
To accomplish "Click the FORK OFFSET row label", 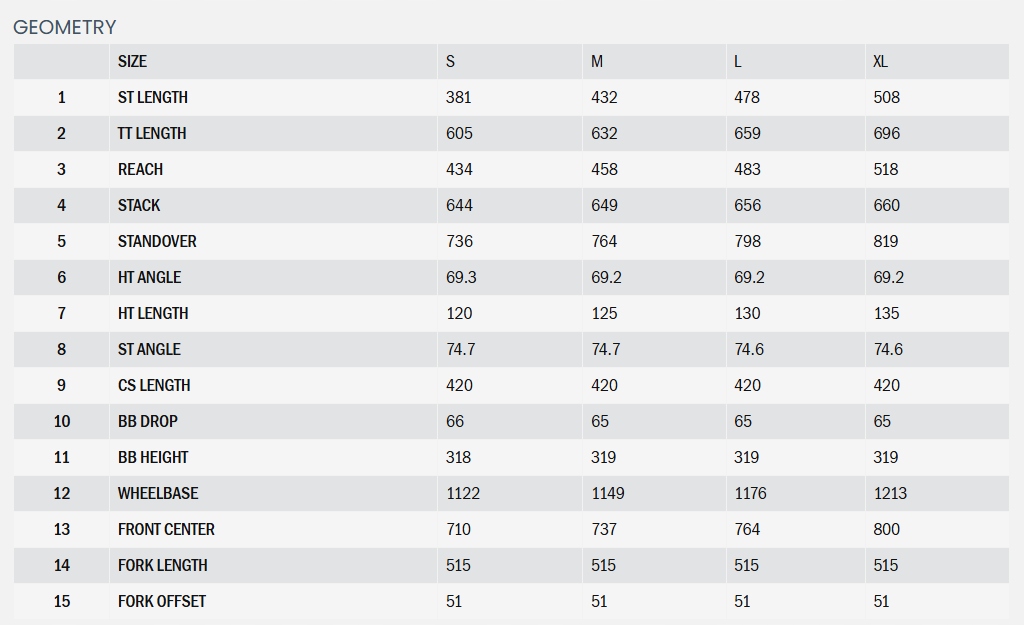I will (x=162, y=601).
